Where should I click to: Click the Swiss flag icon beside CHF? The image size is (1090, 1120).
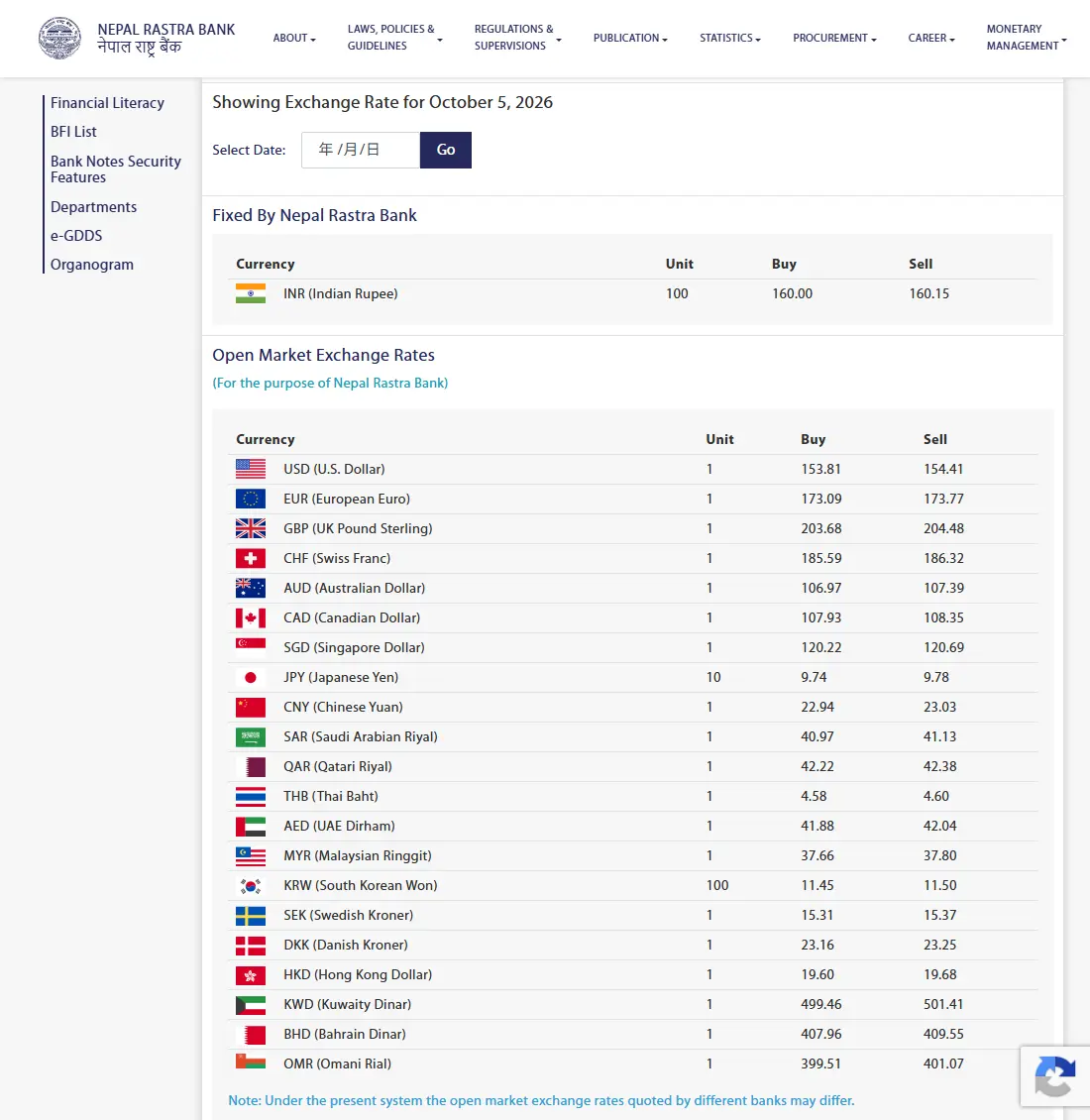pos(251,559)
